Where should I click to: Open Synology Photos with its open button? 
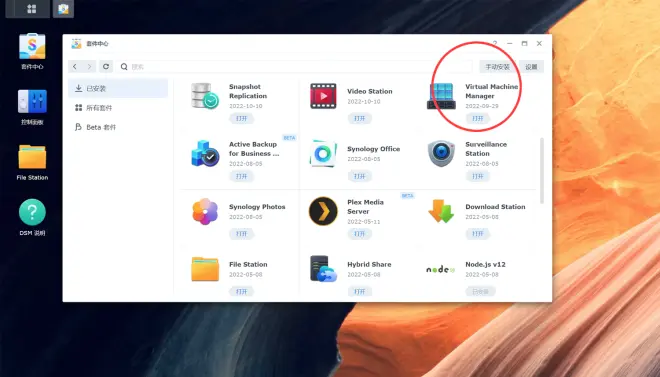point(242,234)
